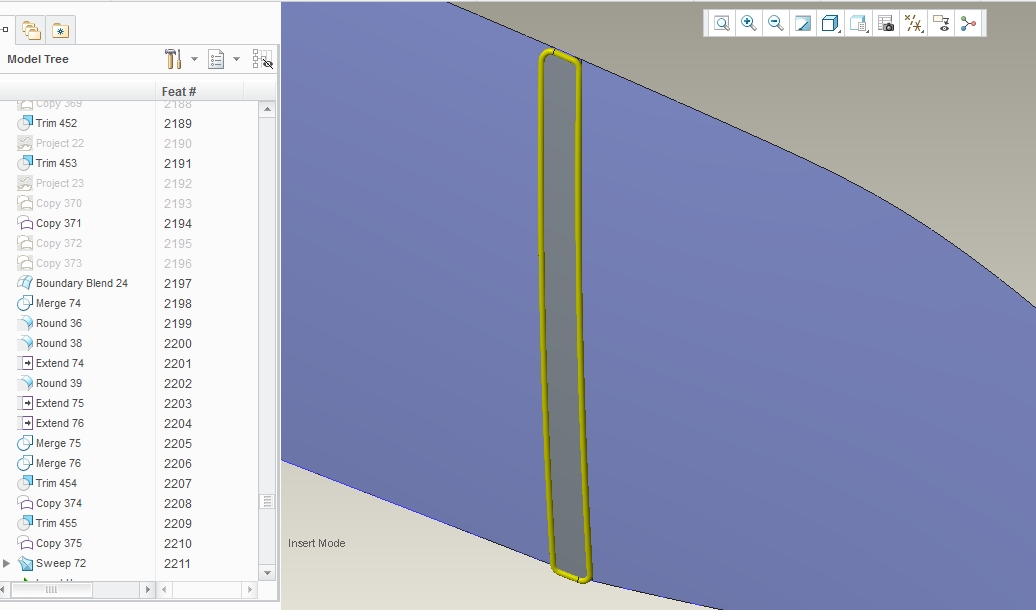
Task: Click the Extend 74 feature icon
Action: click(25, 363)
